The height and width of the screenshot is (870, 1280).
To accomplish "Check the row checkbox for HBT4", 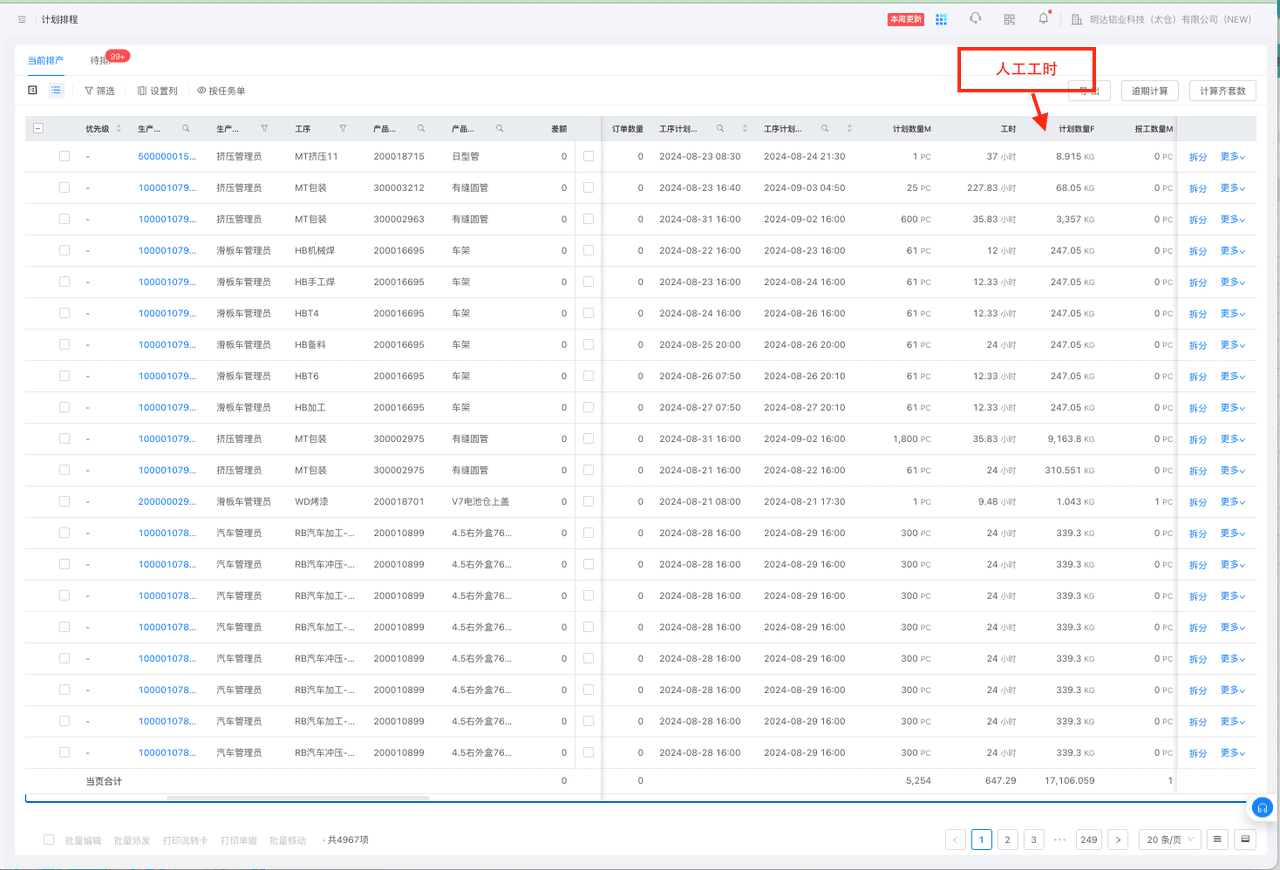I will 64,313.
